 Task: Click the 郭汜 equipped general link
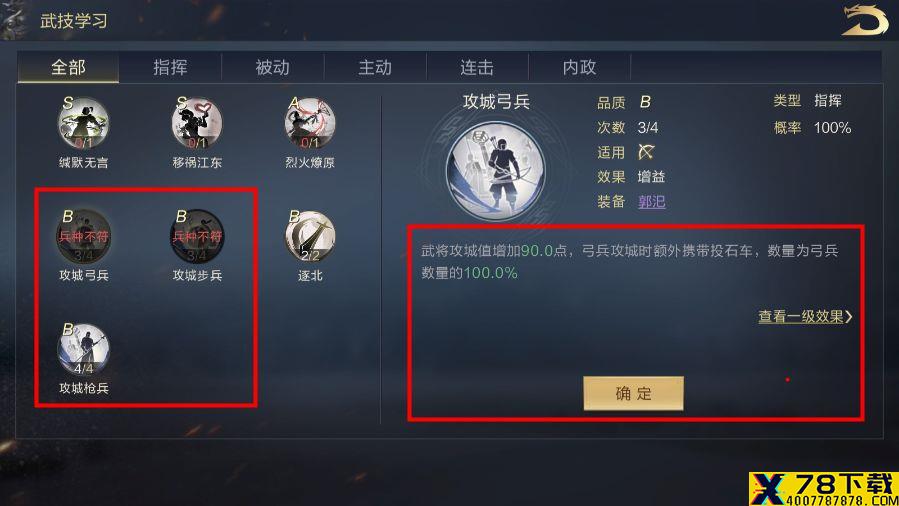tap(652, 201)
